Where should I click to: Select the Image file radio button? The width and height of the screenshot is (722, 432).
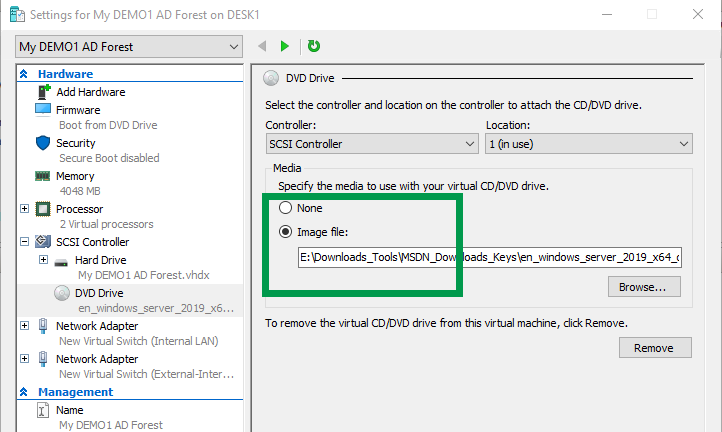(x=286, y=232)
